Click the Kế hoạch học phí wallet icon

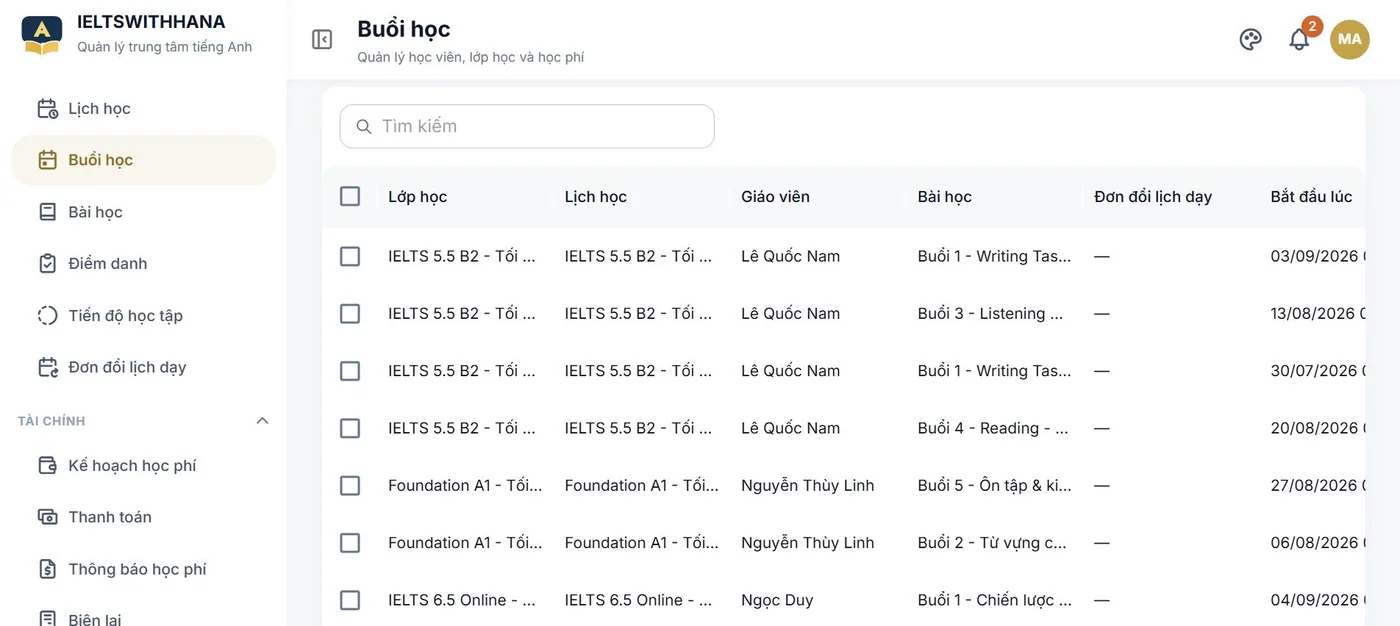[47, 465]
